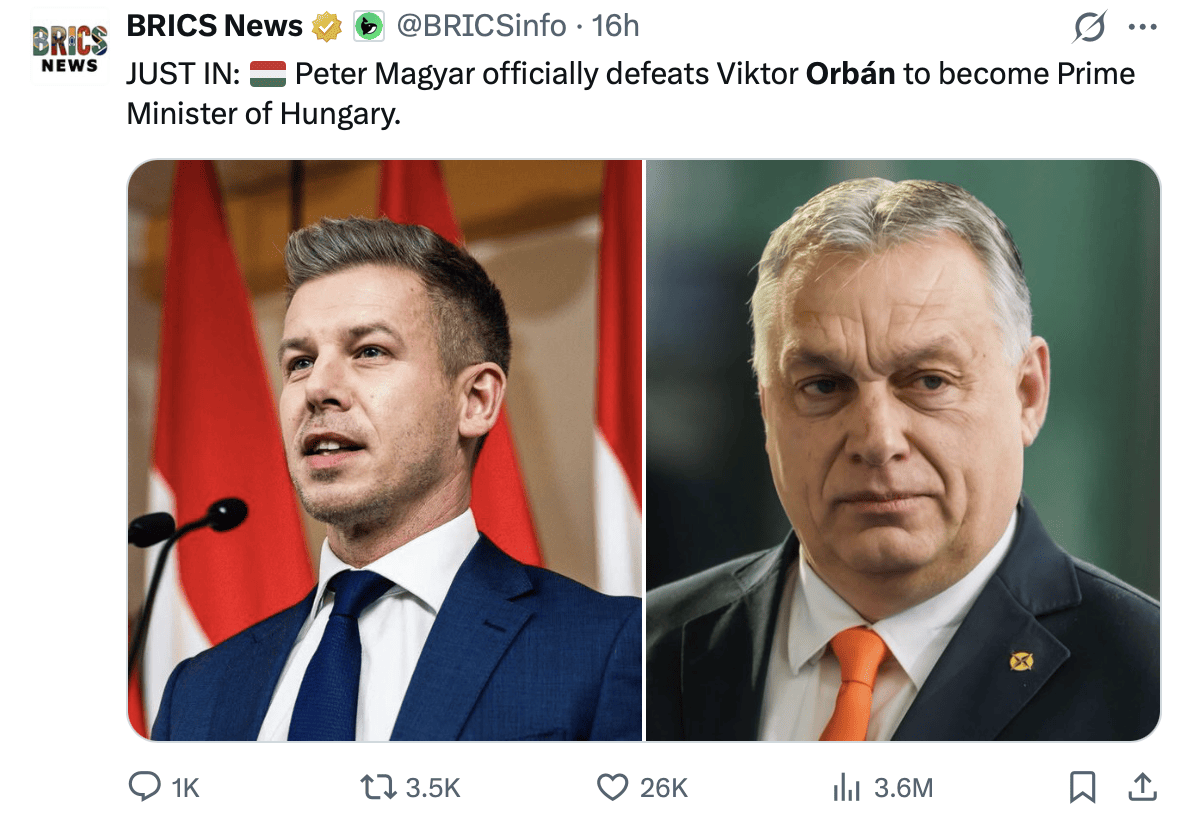Viewport: 1178px width, 818px height.
Task: Click the affiliate badge beside the verified checkmark
Action: click(369, 25)
